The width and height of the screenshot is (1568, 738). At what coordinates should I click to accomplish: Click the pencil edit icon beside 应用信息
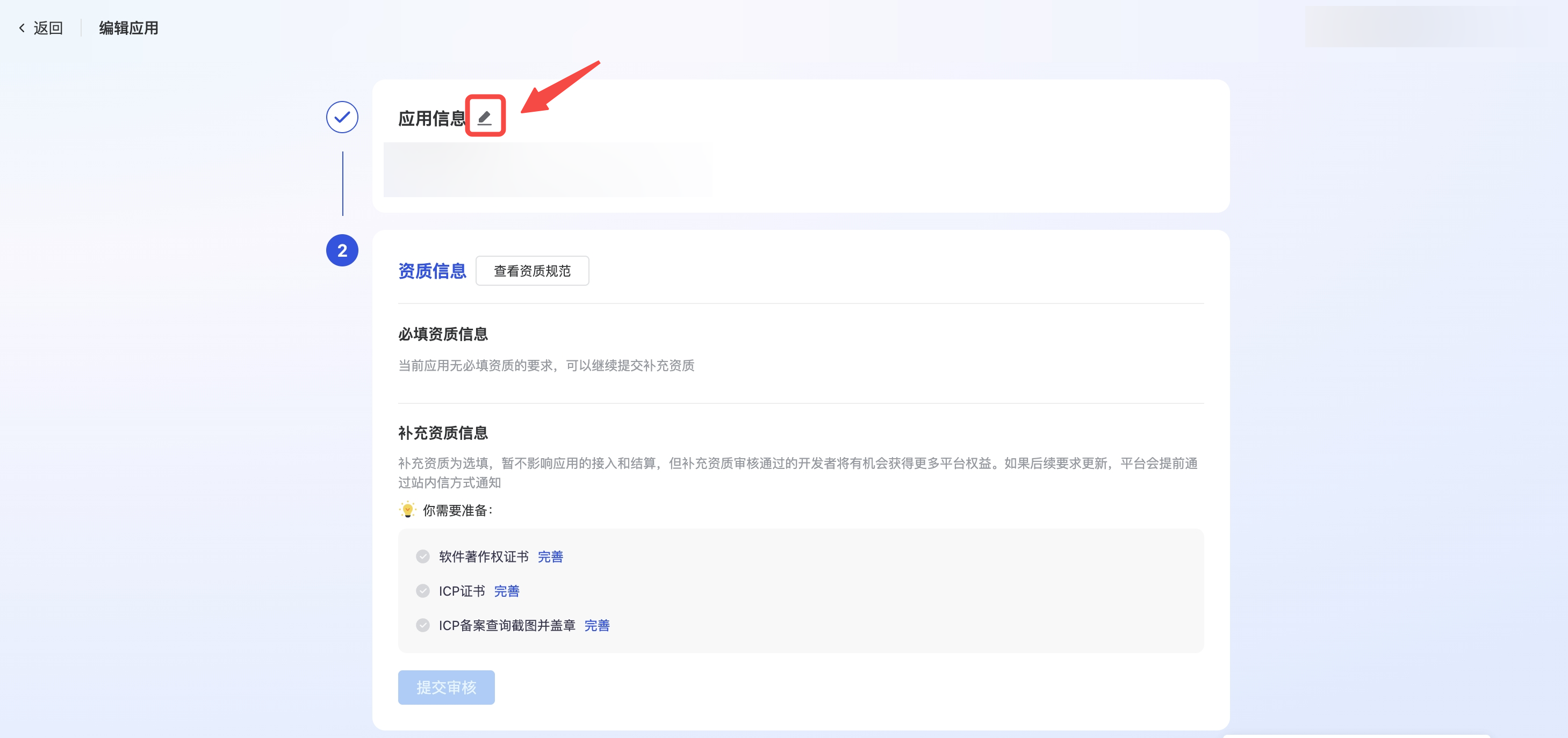pos(485,117)
